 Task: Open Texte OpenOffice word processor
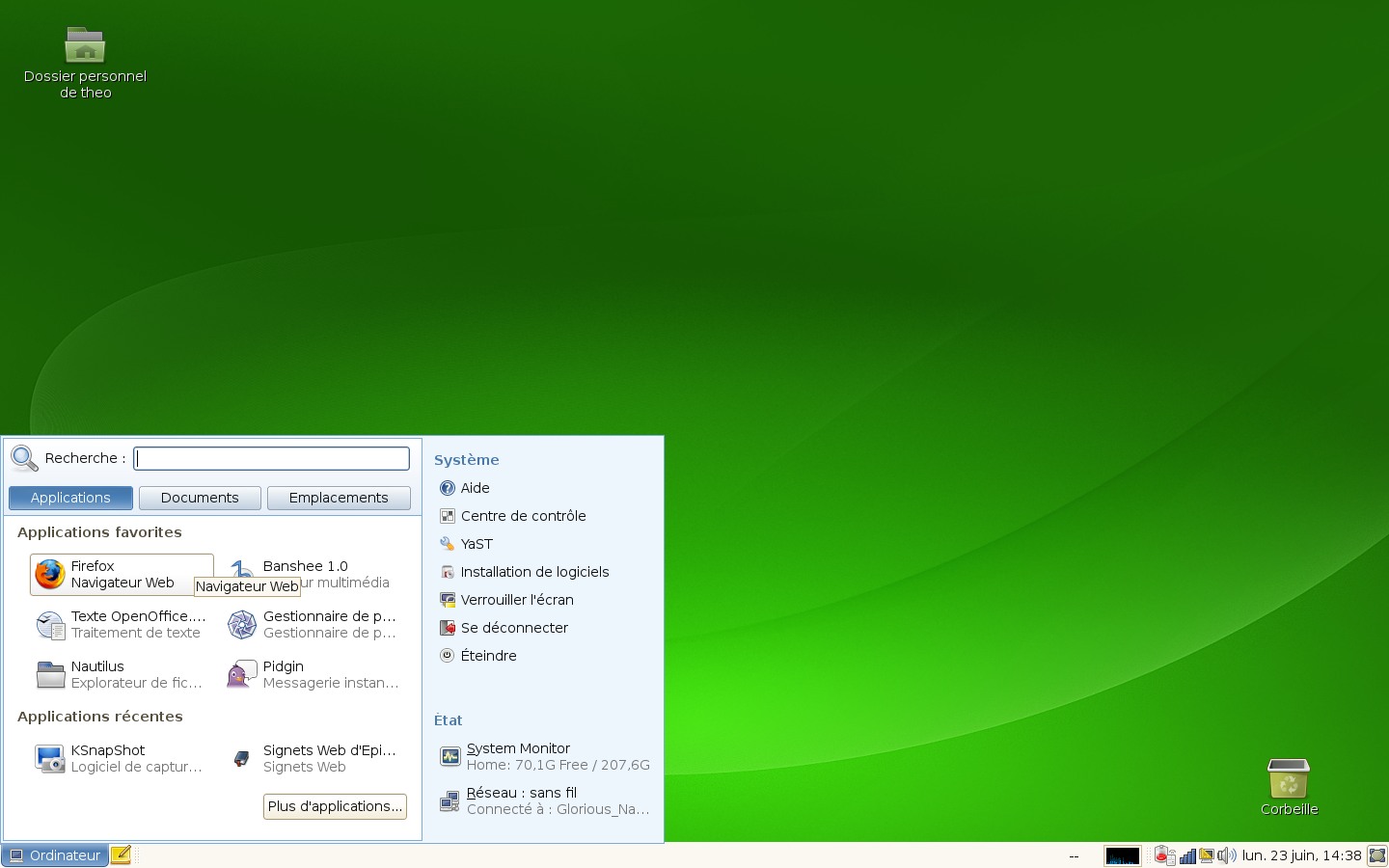point(122,625)
